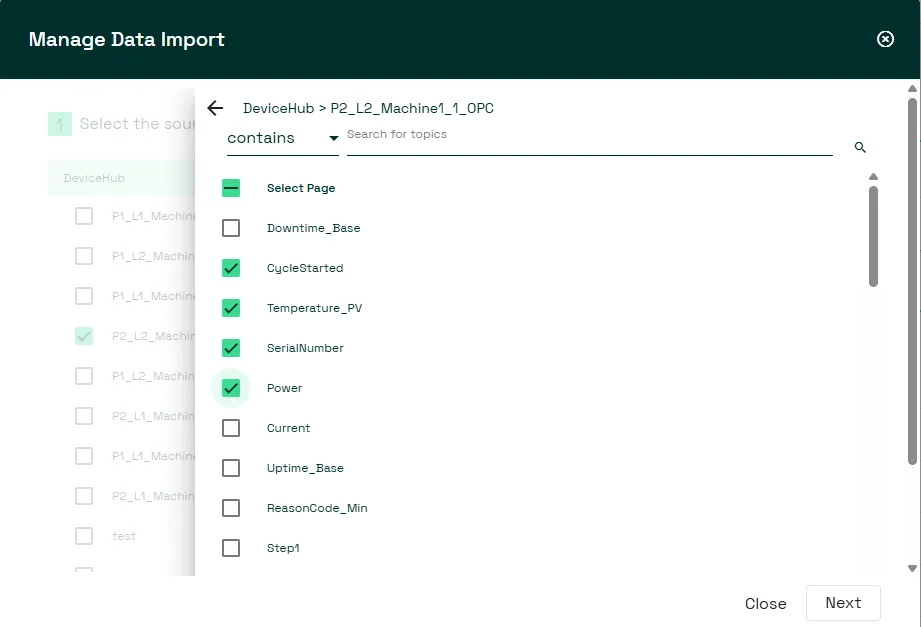Go back using the left arrow icon

click(x=216, y=108)
